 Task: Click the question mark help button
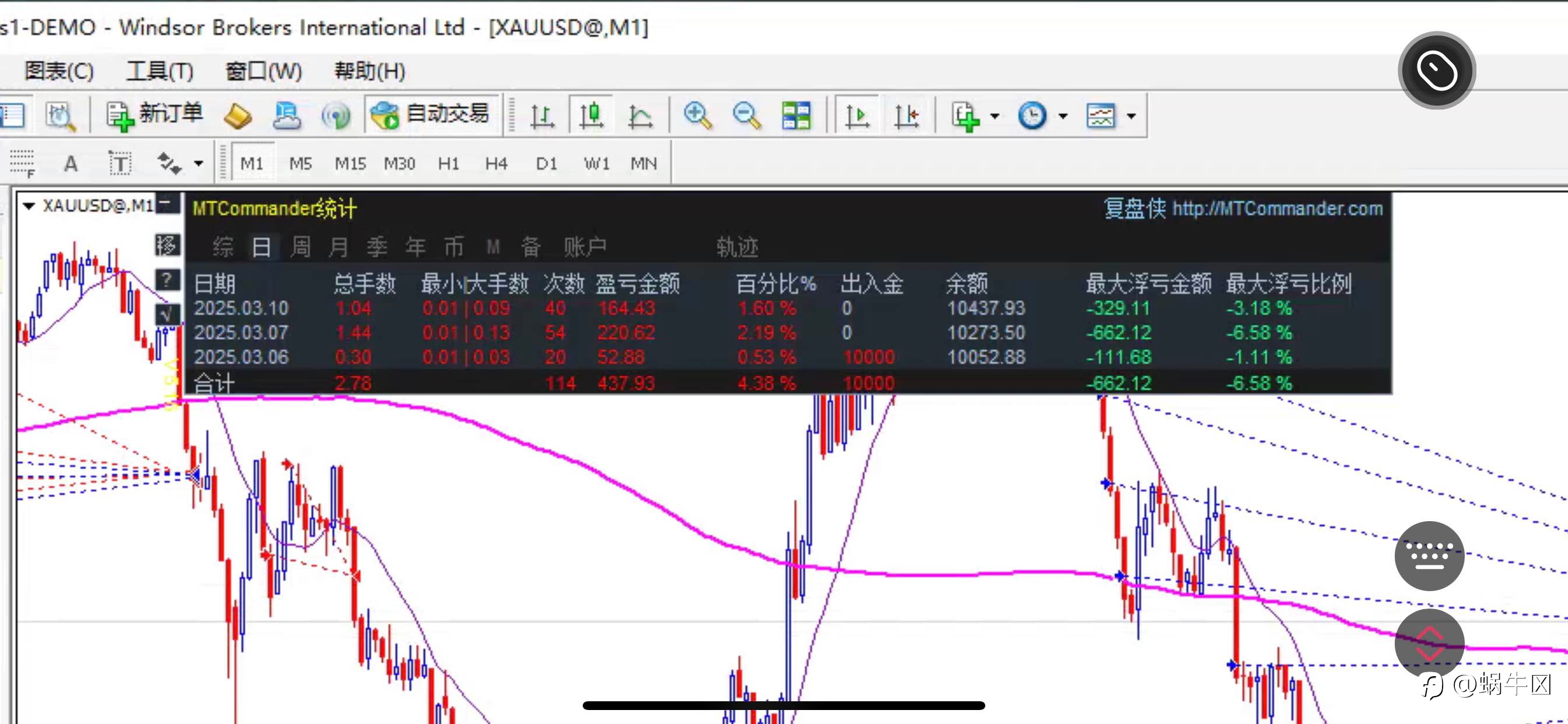pos(167,280)
